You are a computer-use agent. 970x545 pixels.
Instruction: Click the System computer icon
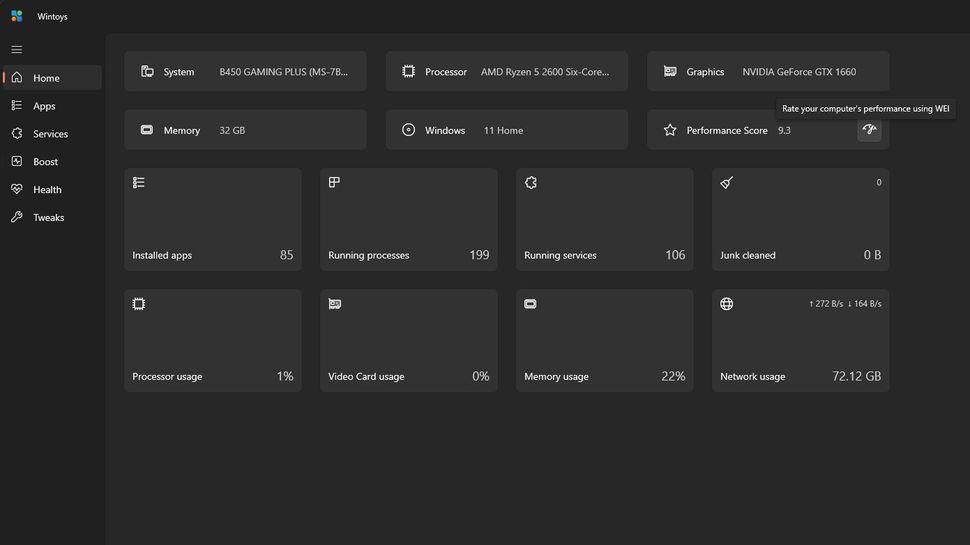[x=147, y=71]
